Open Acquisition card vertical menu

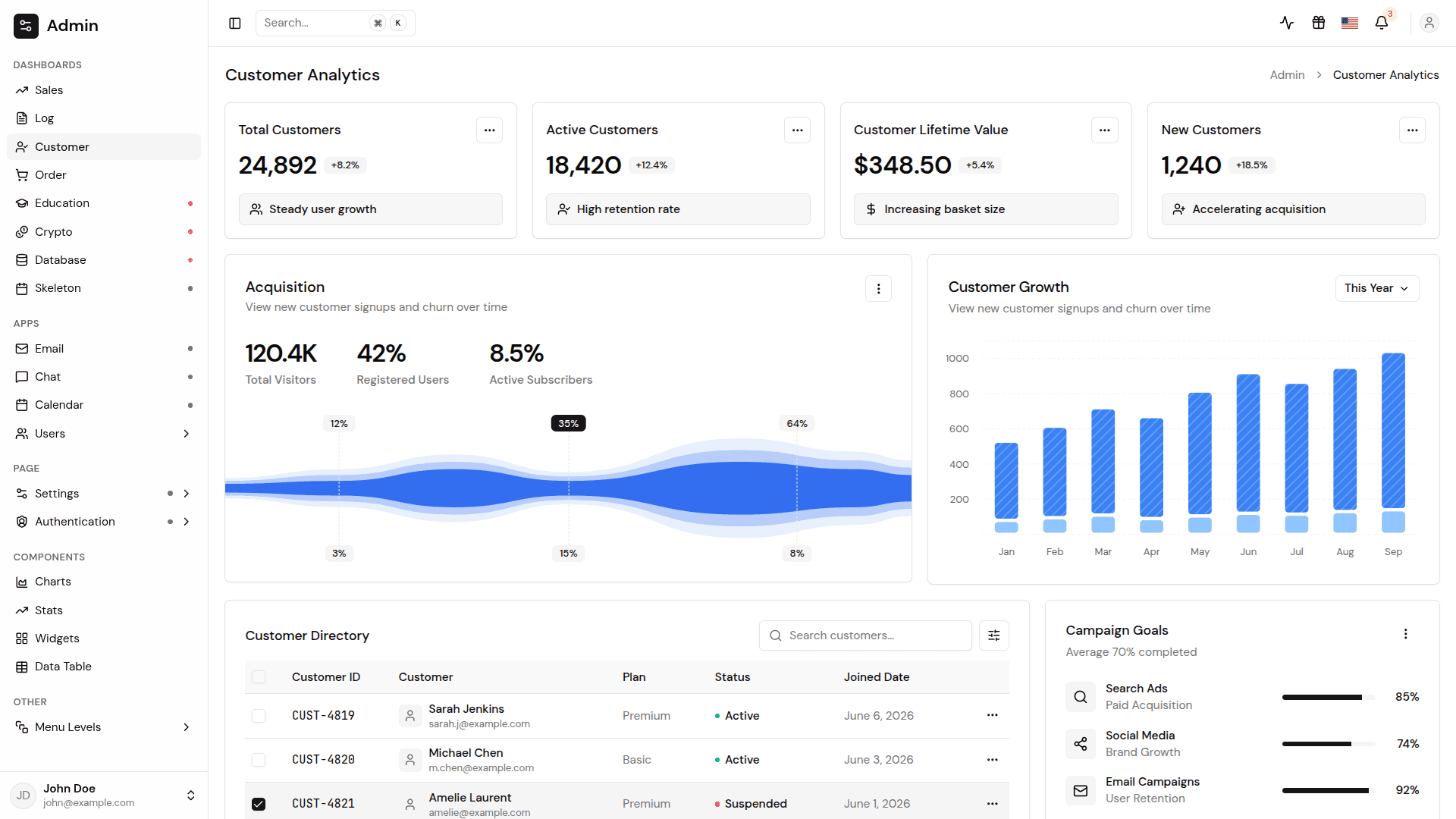pyautogui.click(x=879, y=289)
